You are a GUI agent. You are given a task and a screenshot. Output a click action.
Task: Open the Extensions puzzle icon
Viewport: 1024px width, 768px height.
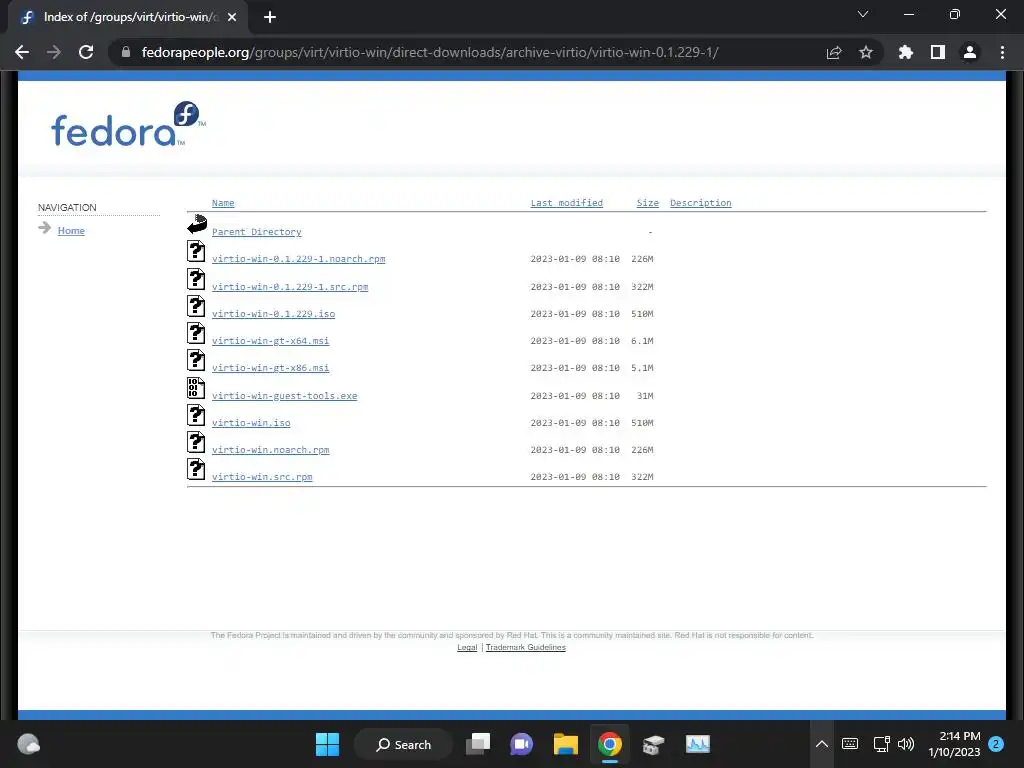point(906,52)
